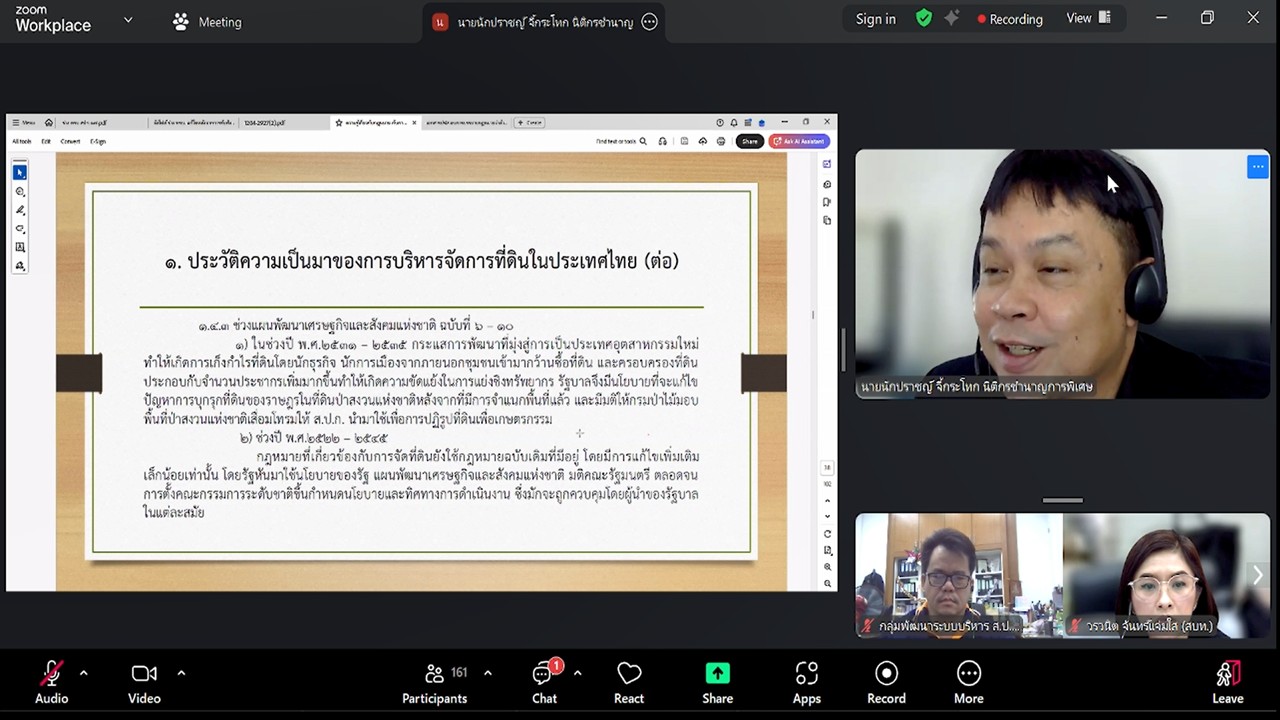Open the Audio options chevron
The width and height of the screenshot is (1280, 720).
click(x=83, y=673)
